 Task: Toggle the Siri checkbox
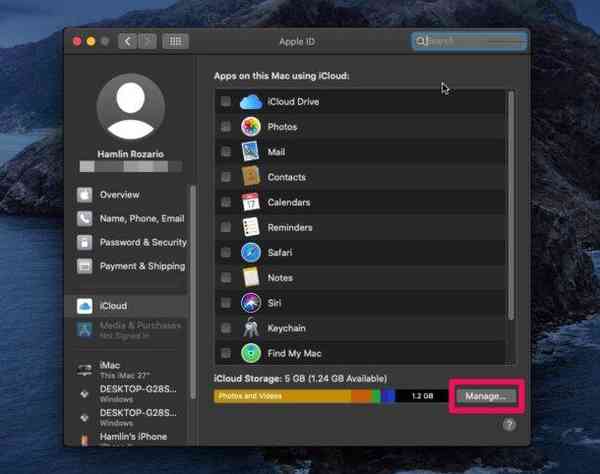(x=226, y=303)
